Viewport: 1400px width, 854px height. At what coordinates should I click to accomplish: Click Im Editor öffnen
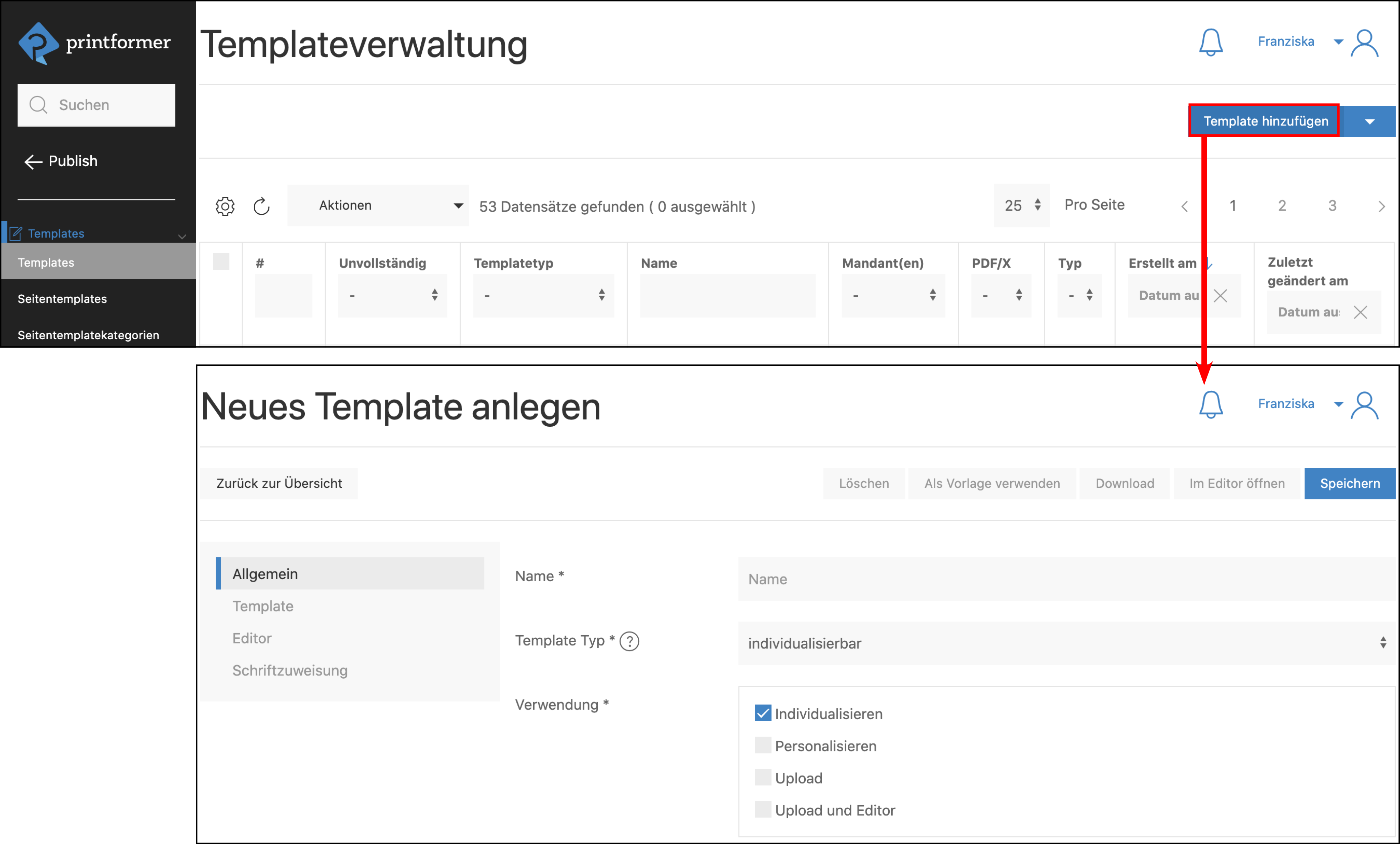pyautogui.click(x=1236, y=483)
